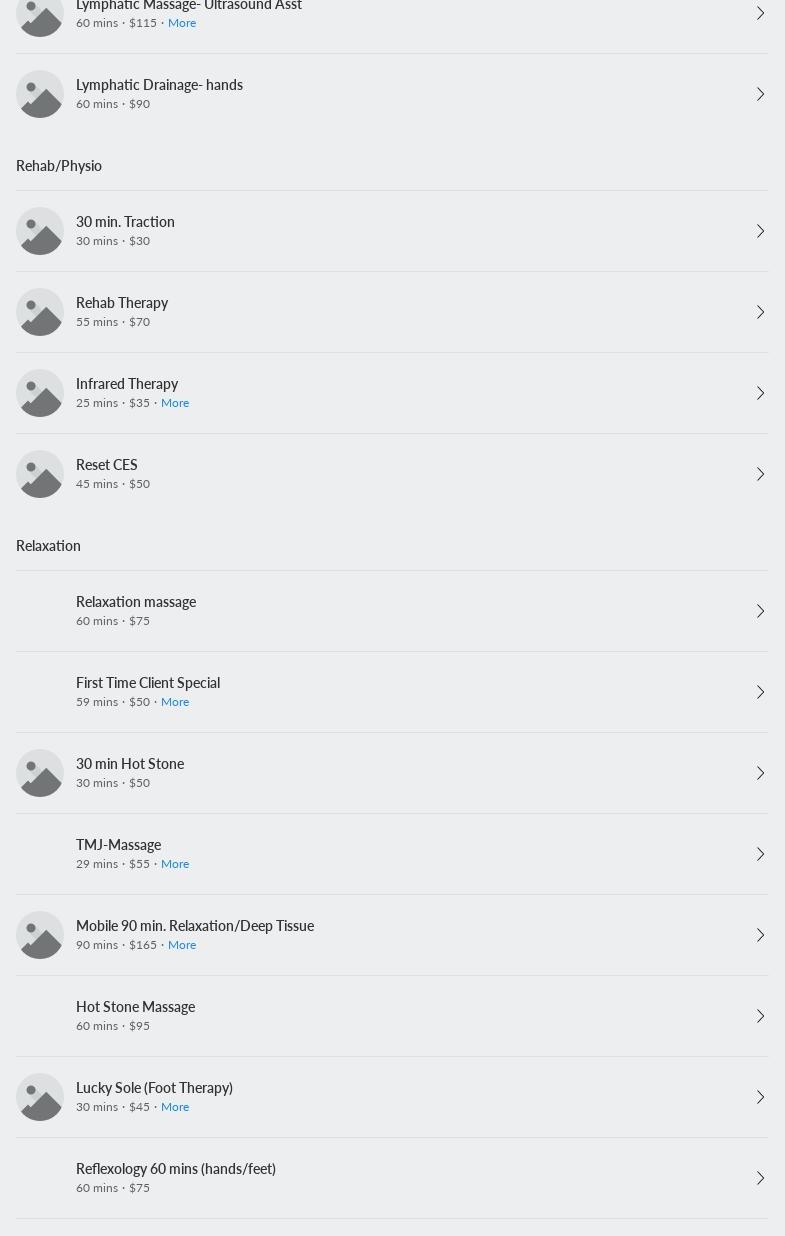Screen dimensions: 785x1236
Task: Click the Reset CES service image icon
Action: click(40, 474)
